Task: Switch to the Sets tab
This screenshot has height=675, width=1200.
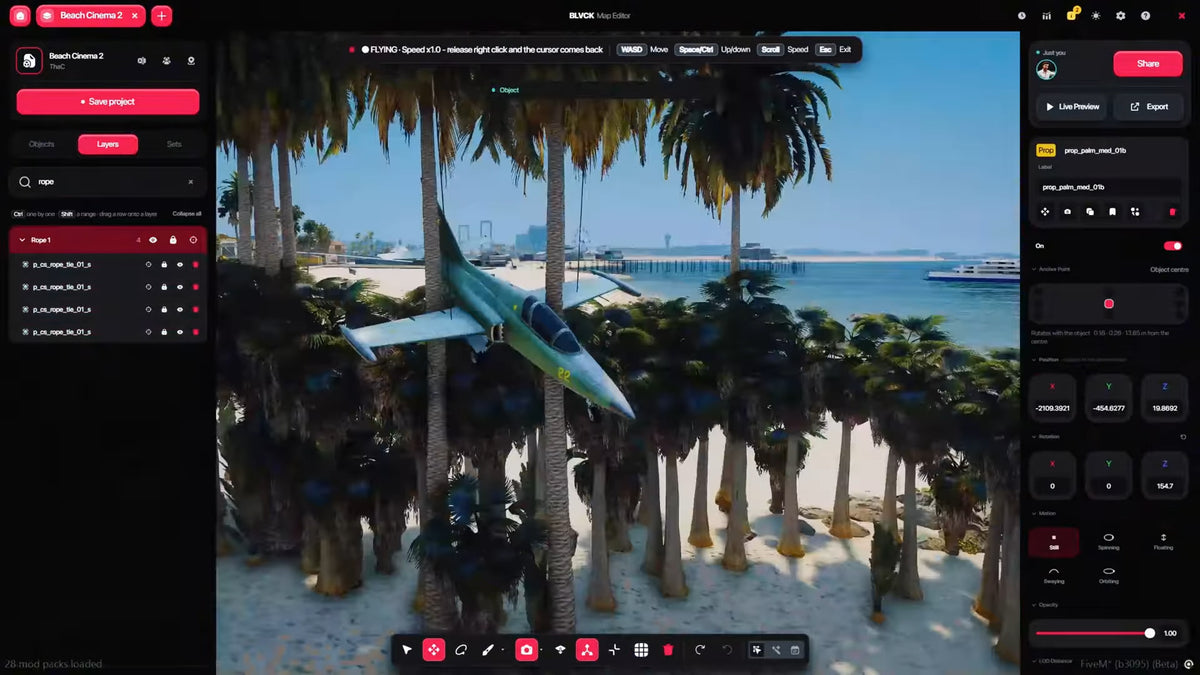Action: [x=174, y=144]
